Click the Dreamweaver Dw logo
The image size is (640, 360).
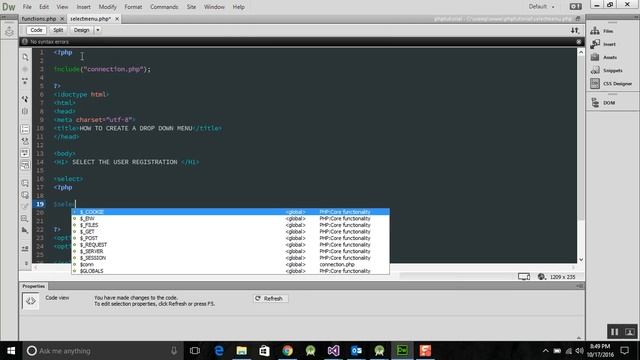tap(9, 7)
